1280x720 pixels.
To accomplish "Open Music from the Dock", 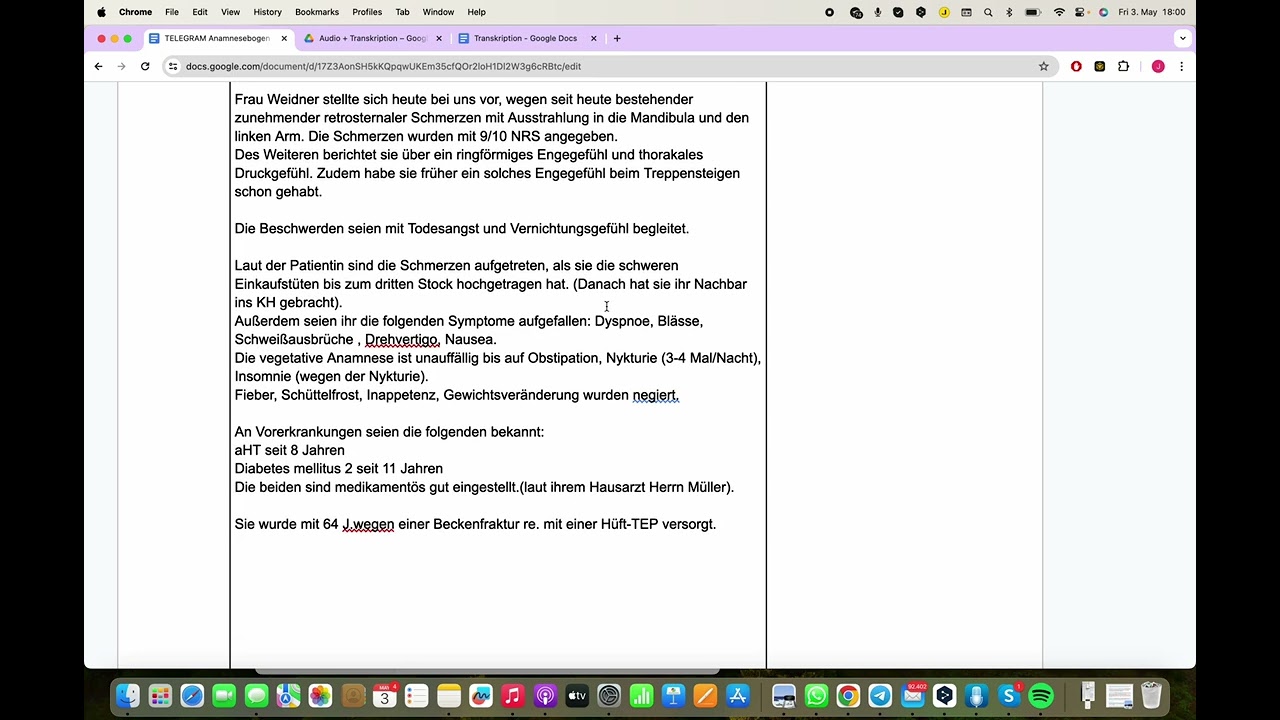I will tap(513, 696).
